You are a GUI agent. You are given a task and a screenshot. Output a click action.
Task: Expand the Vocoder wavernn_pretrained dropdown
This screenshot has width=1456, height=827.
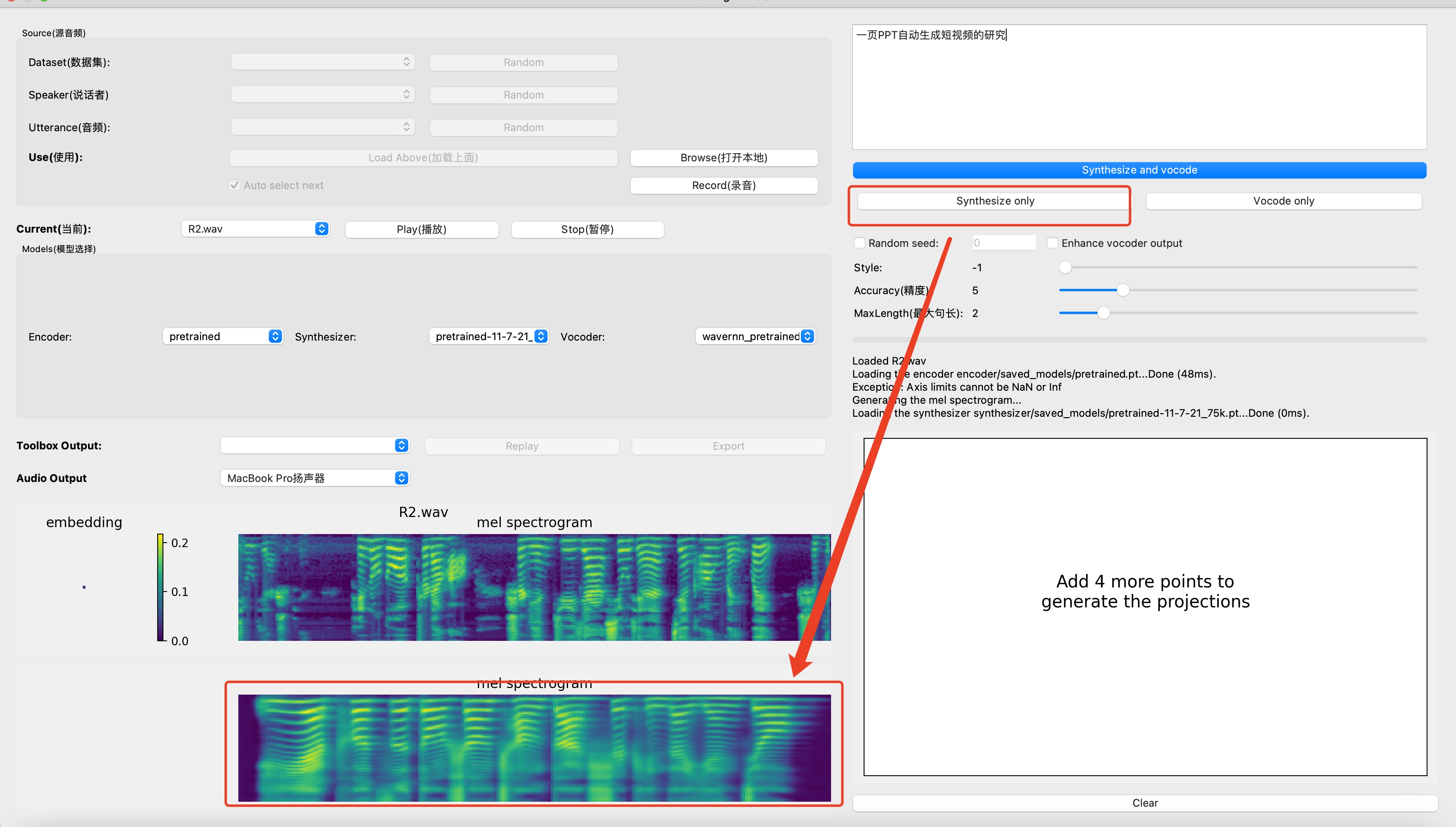755,336
